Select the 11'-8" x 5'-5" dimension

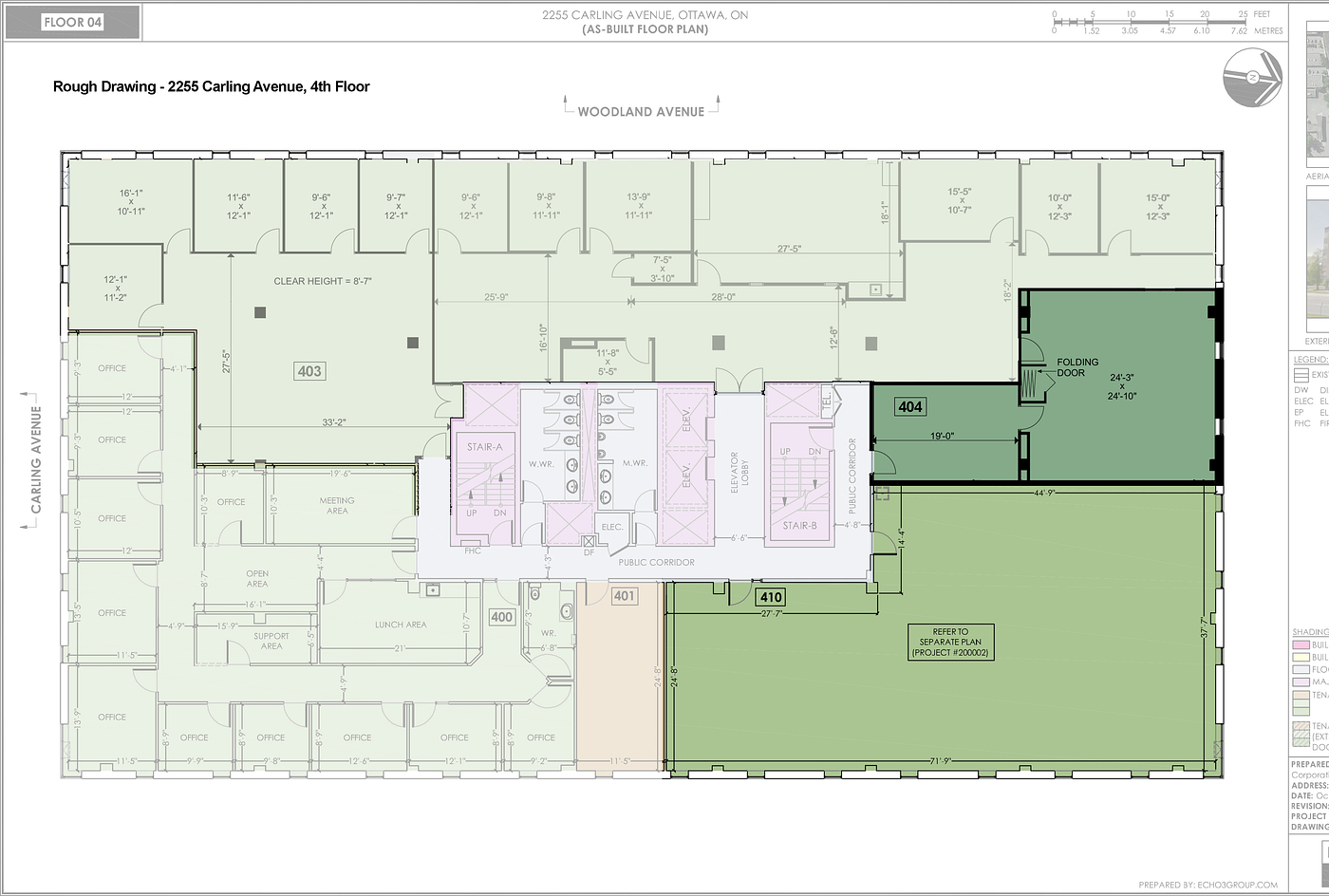click(x=608, y=363)
